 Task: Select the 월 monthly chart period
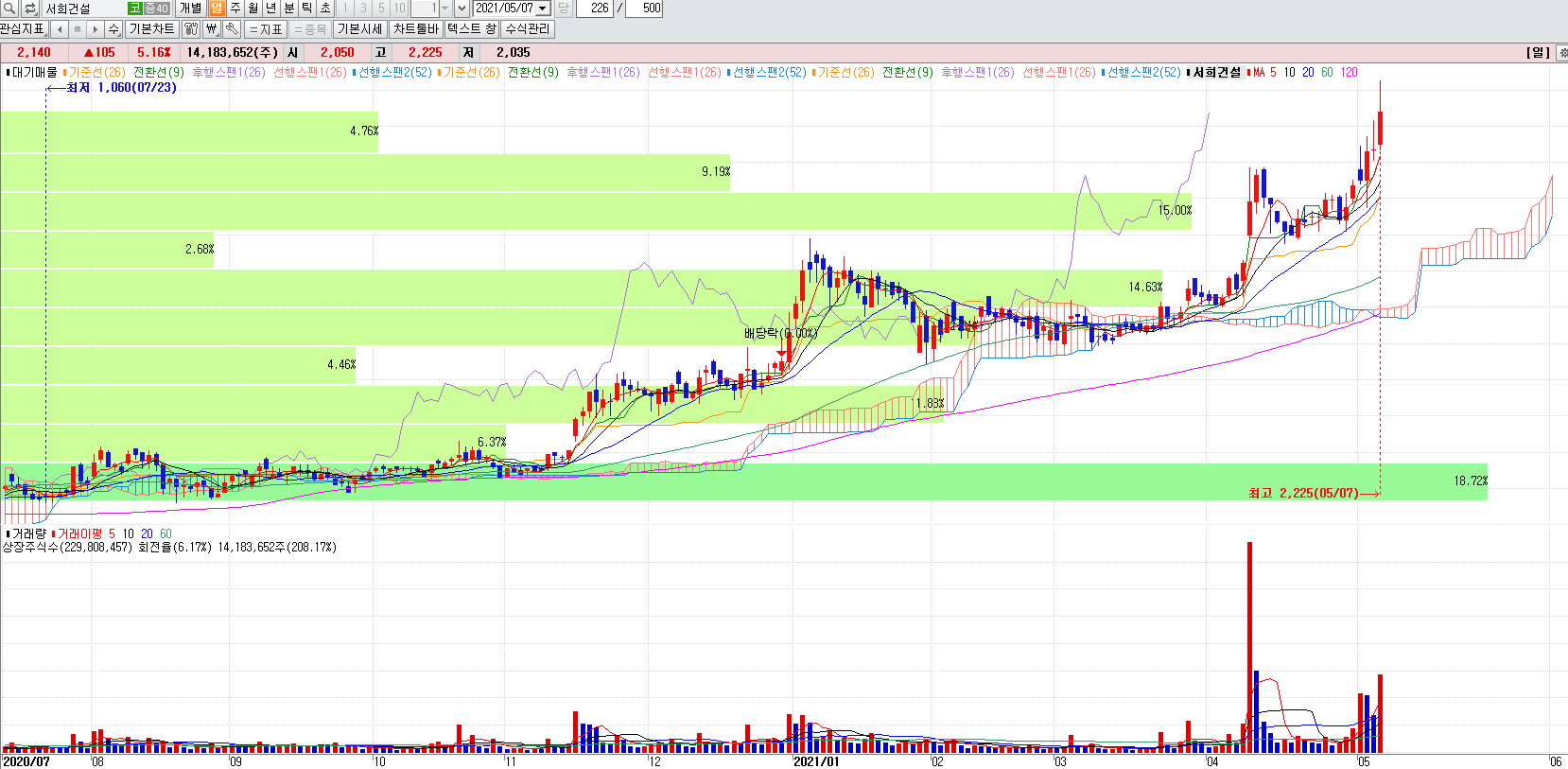pos(253,9)
